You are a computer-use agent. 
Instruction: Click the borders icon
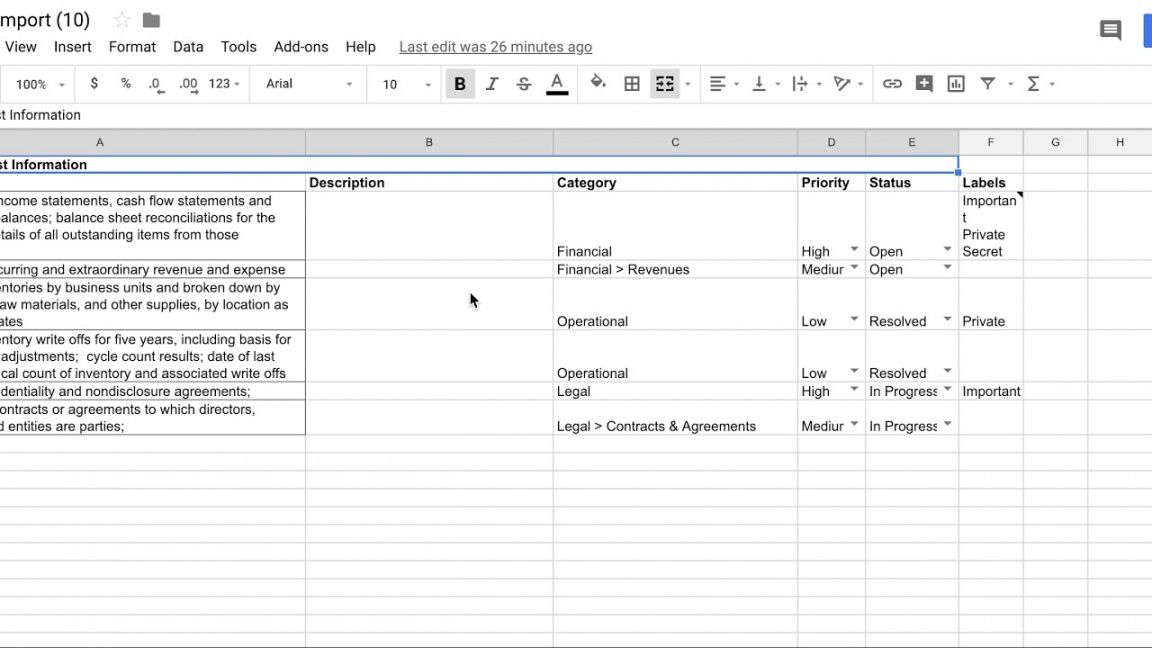pyautogui.click(x=632, y=84)
